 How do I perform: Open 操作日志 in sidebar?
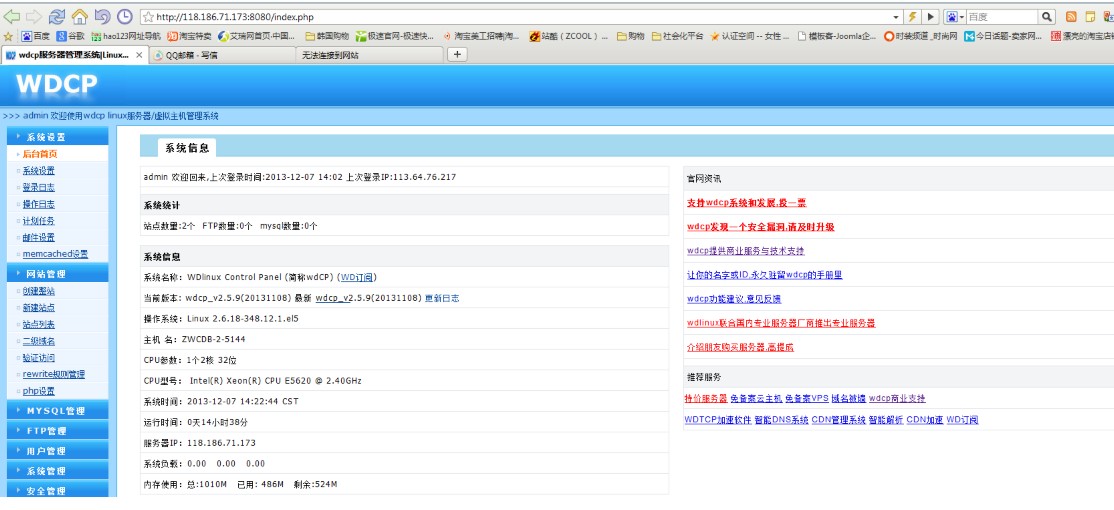tap(38, 204)
